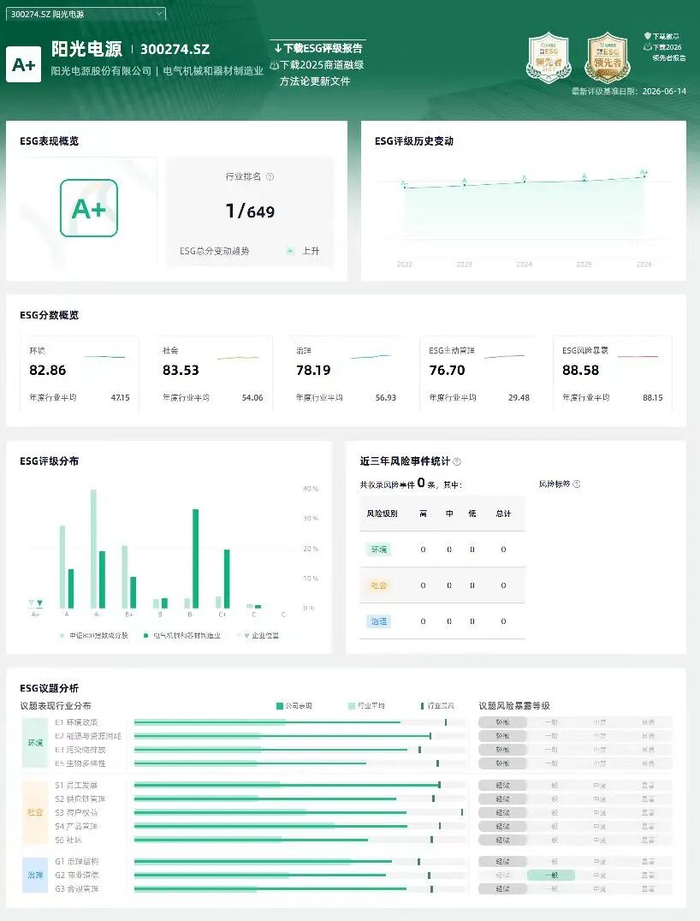Click the ESG风险暴露 score 88.58
Viewport: 700px width, 921px height.
point(580,370)
